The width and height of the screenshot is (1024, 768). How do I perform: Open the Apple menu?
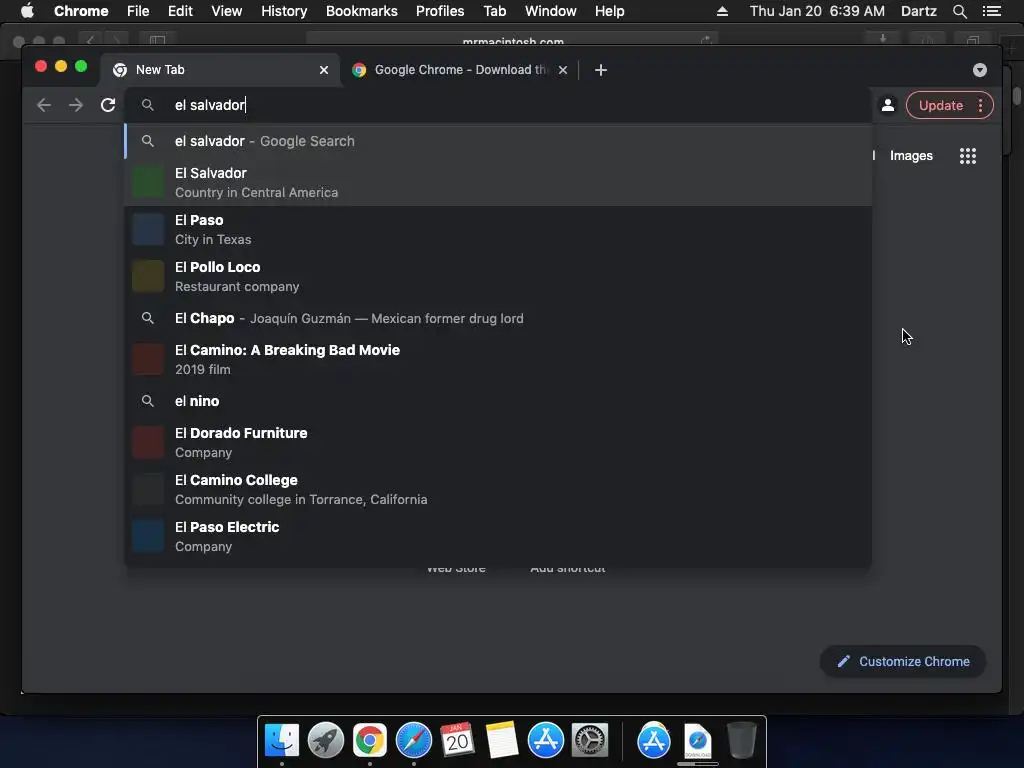(27, 11)
